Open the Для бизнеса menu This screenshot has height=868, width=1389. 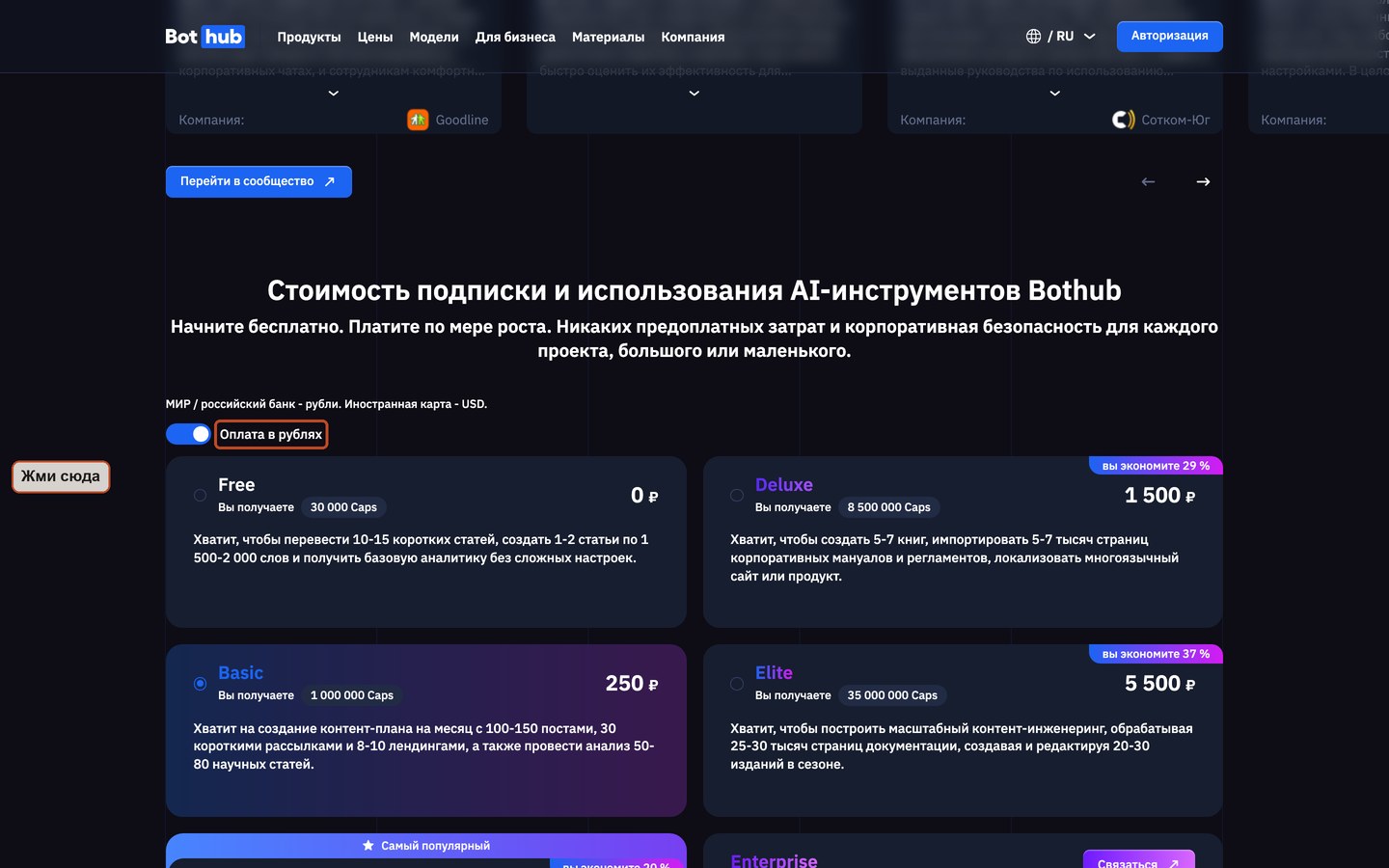515,37
